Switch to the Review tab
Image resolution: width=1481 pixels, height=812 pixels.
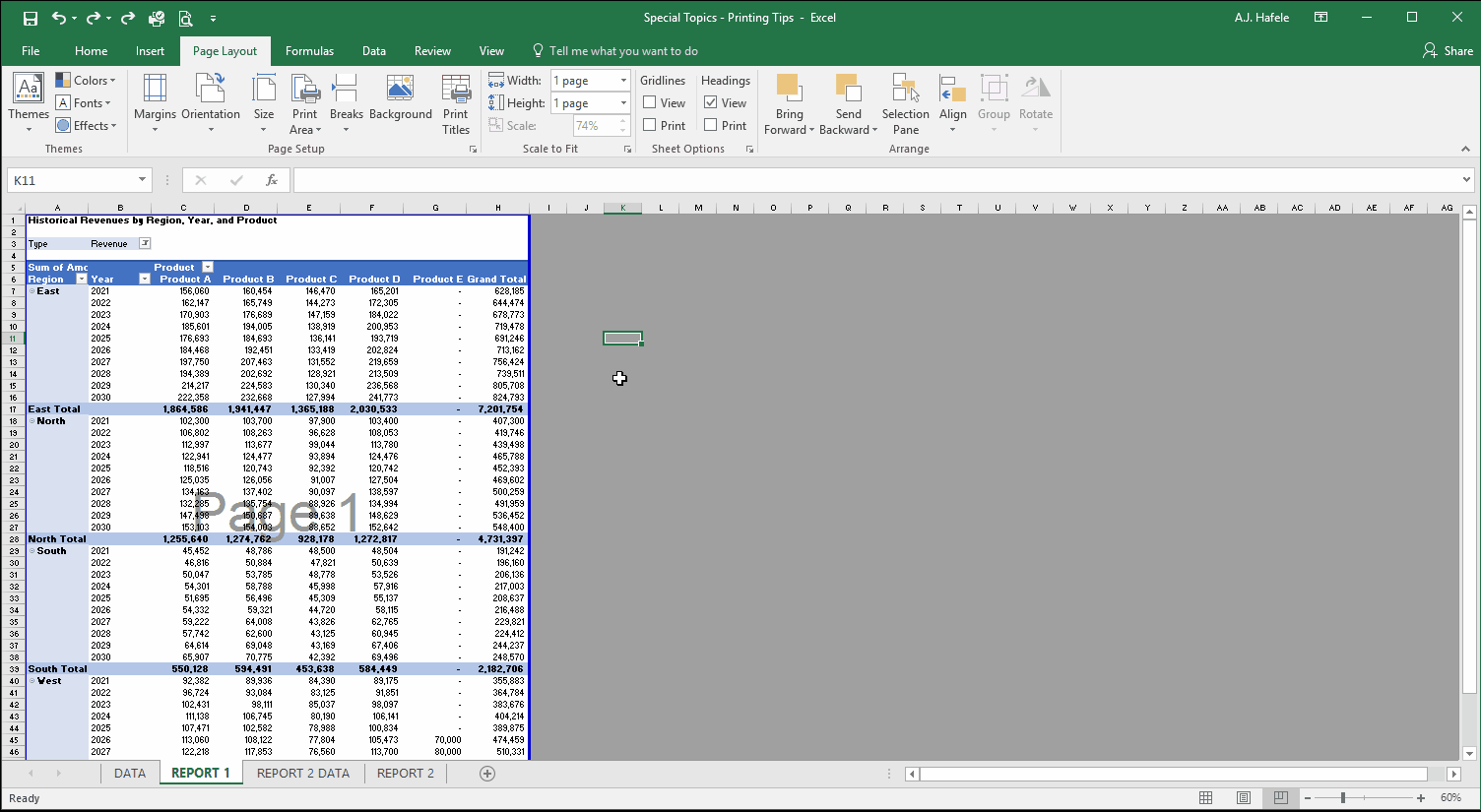[x=432, y=51]
